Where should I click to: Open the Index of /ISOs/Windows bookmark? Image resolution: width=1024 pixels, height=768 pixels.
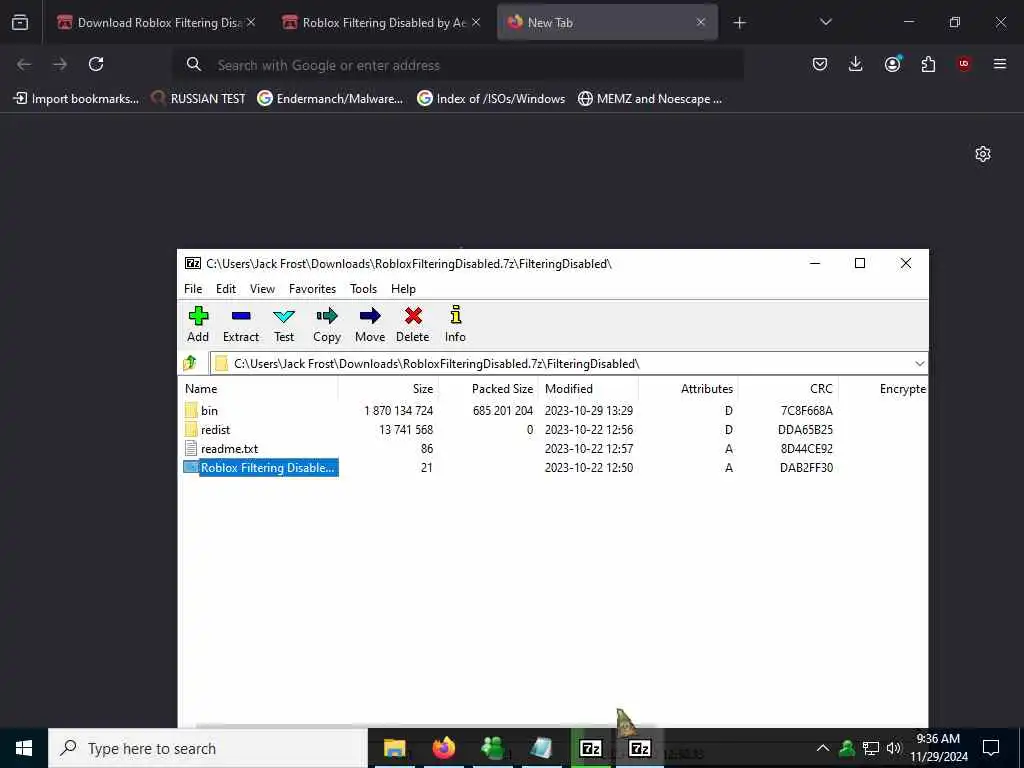coord(491,99)
